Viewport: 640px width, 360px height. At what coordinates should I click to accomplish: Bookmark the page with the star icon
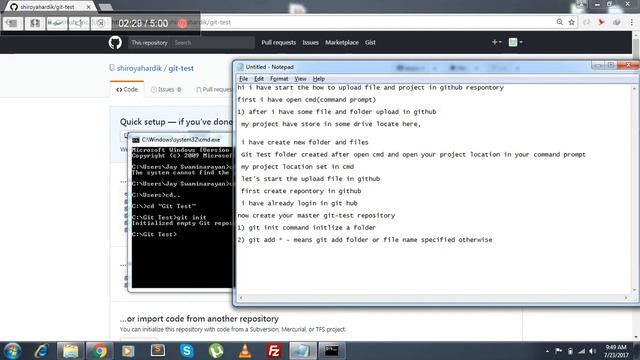click(571, 22)
